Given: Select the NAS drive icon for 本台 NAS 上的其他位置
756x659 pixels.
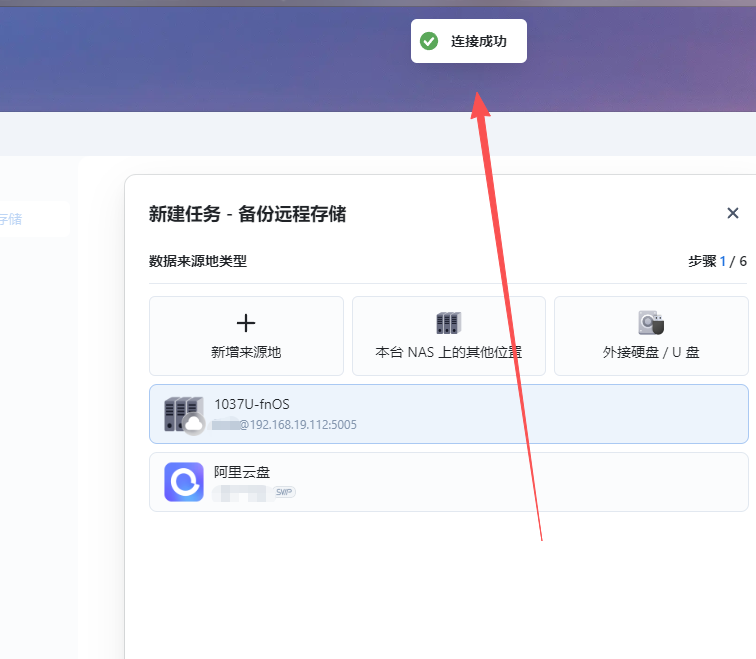Looking at the screenshot, I should point(449,323).
